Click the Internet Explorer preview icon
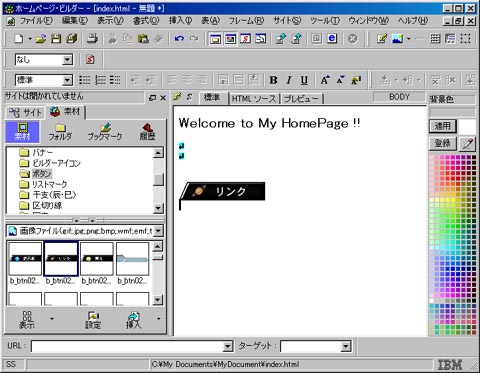Image resolution: width=480 pixels, height=373 pixels. [332, 39]
